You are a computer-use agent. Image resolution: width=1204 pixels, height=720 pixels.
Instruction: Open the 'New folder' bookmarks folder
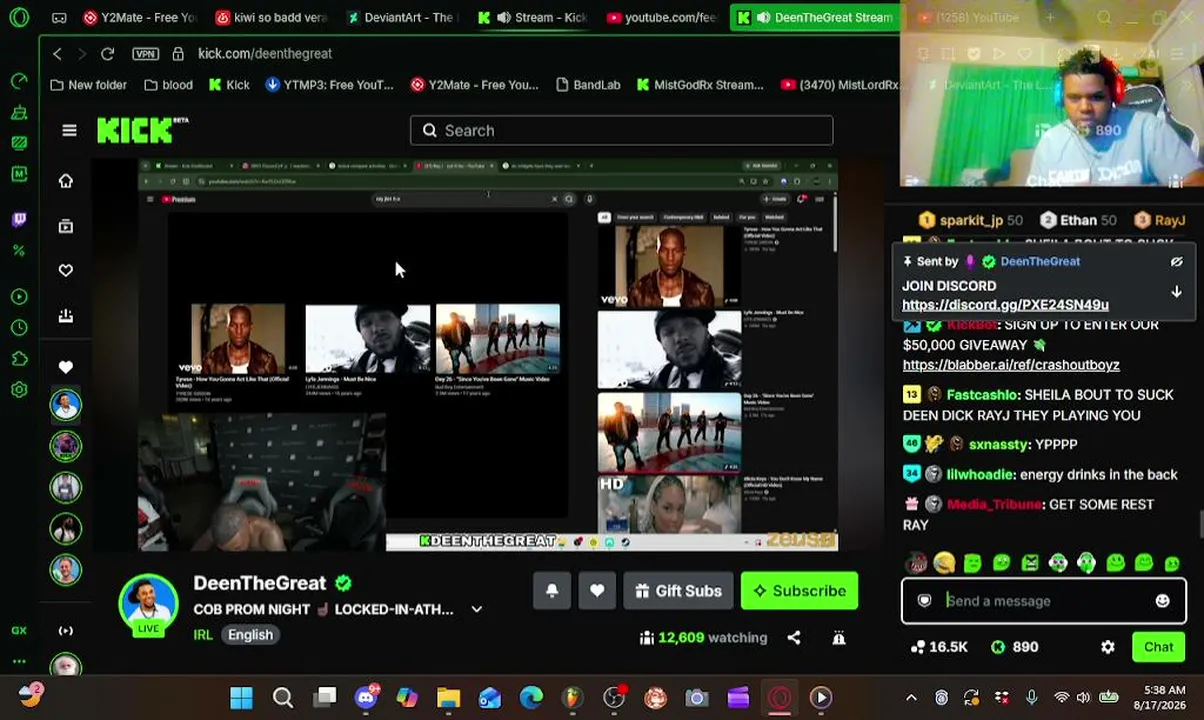tap(88, 85)
